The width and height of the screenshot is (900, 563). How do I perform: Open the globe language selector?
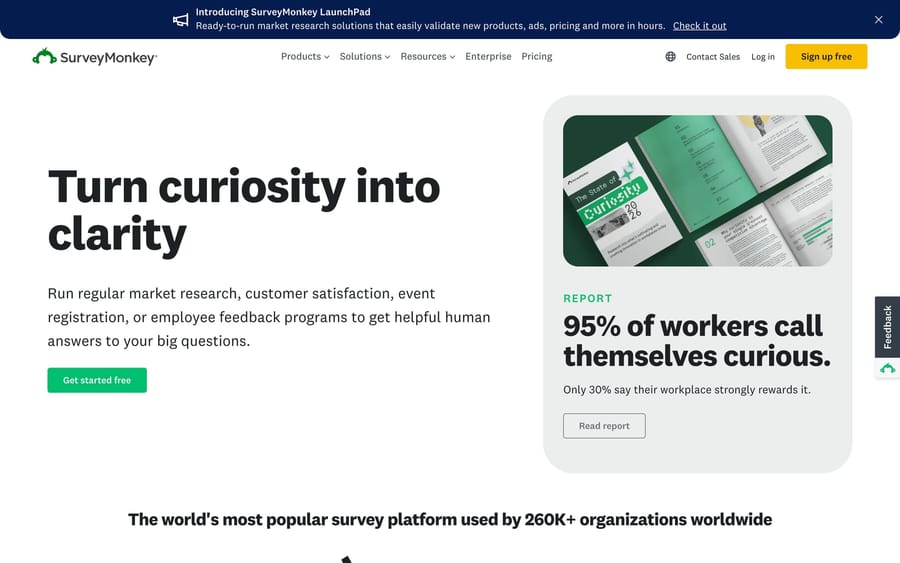tap(670, 56)
